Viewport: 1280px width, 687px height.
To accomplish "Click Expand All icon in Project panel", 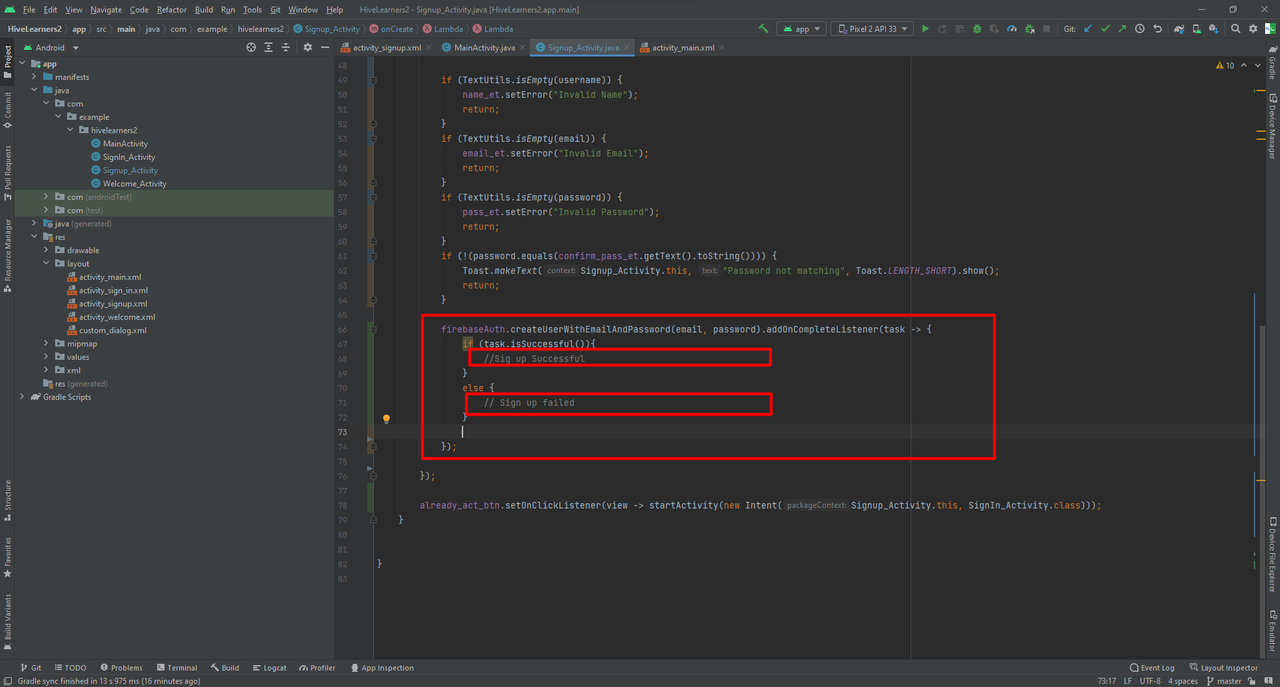I will [269, 47].
